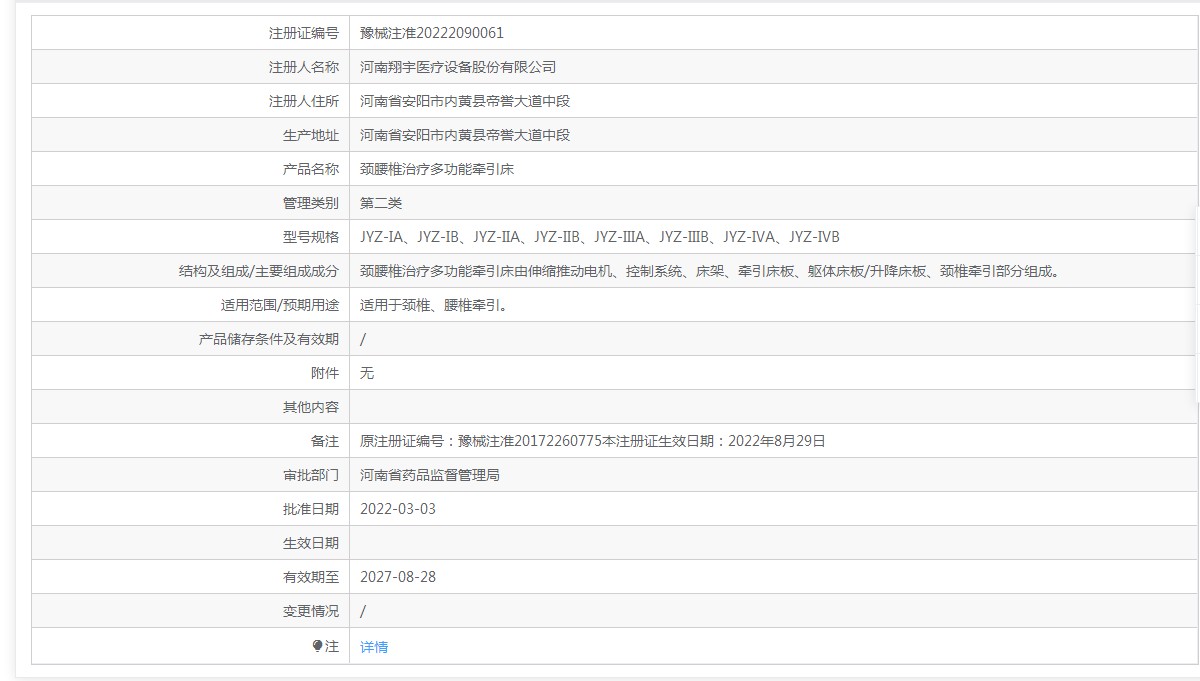
Task: Select approving authority 河南省药品监督管理局
Action: pyautogui.click(x=430, y=475)
